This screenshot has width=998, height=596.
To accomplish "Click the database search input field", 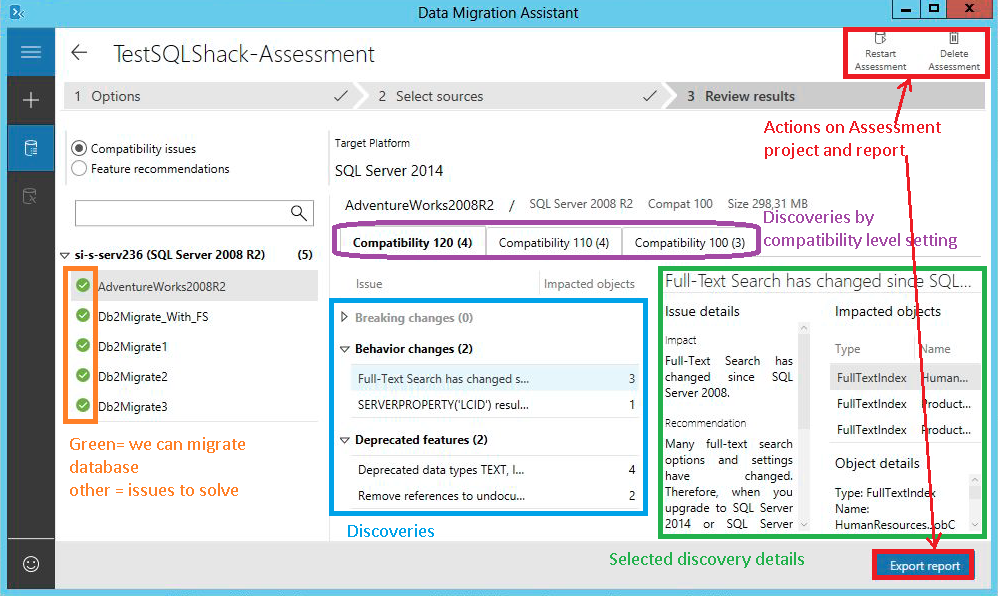I will (182, 213).
